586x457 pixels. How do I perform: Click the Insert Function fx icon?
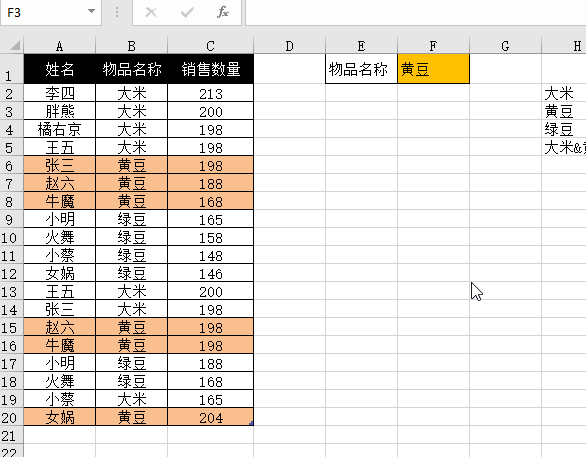coord(223,12)
